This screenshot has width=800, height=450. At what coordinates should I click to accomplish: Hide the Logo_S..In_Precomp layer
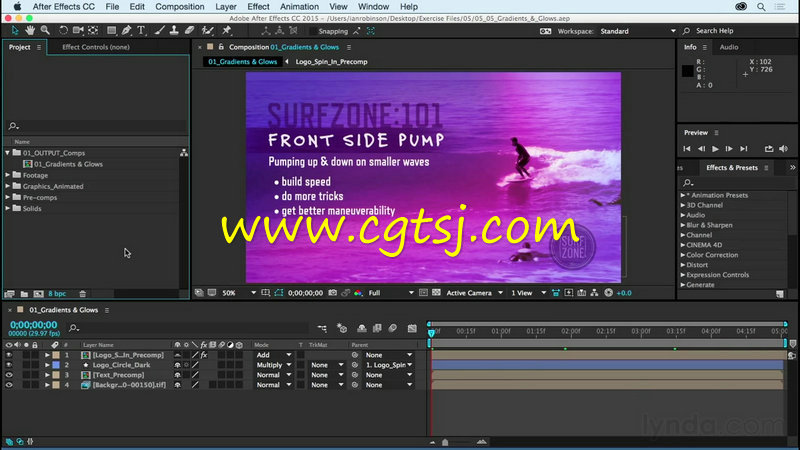click(9, 355)
